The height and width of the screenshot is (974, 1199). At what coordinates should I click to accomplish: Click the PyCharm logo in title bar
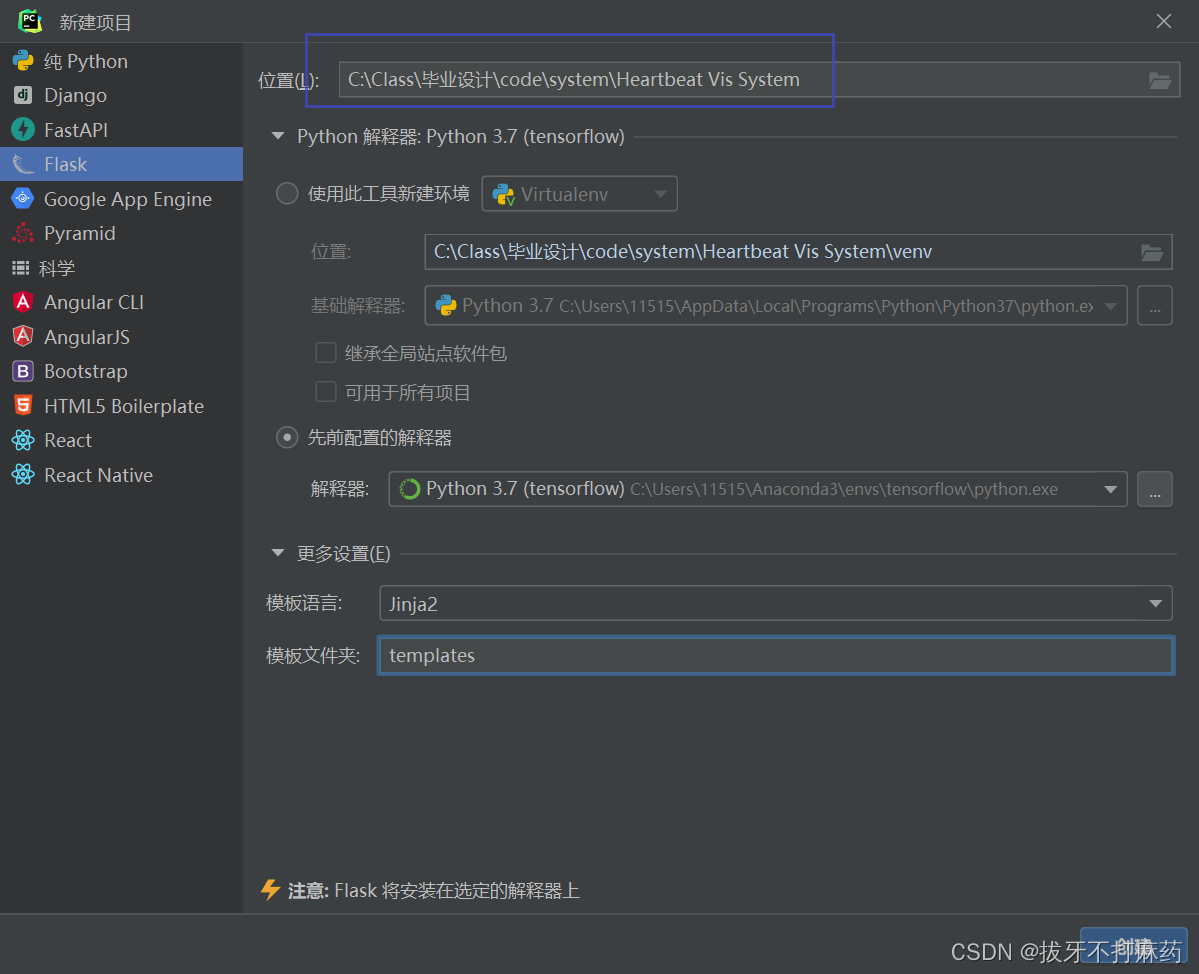coord(30,21)
